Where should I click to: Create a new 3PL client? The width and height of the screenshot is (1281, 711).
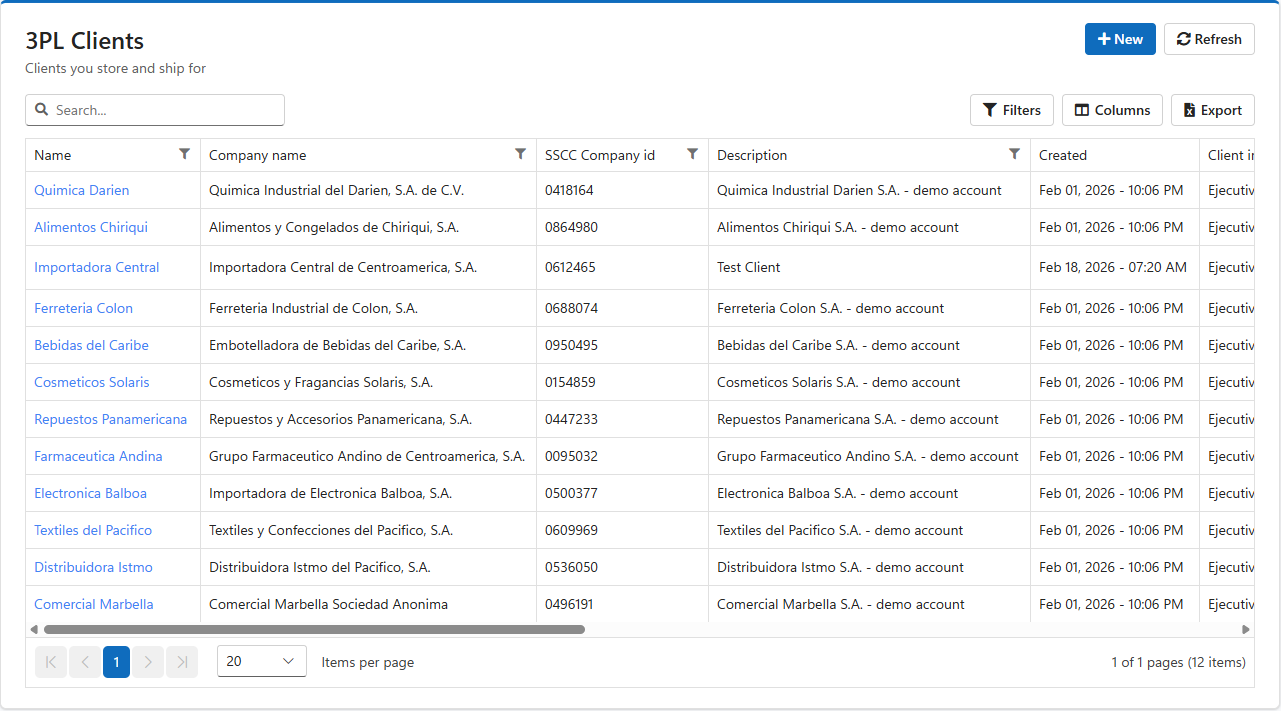pyautogui.click(x=1120, y=39)
